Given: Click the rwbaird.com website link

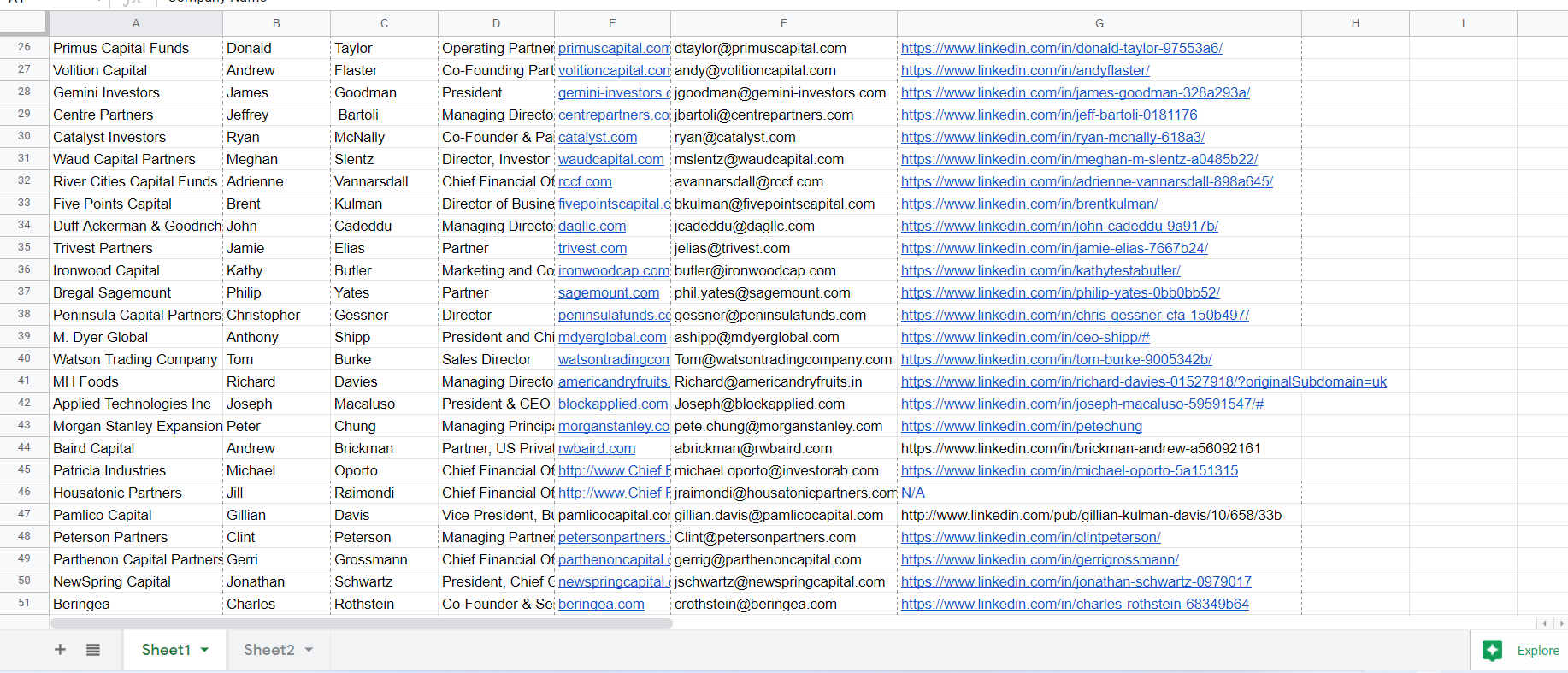Looking at the screenshot, I should (x=597, y=449).
